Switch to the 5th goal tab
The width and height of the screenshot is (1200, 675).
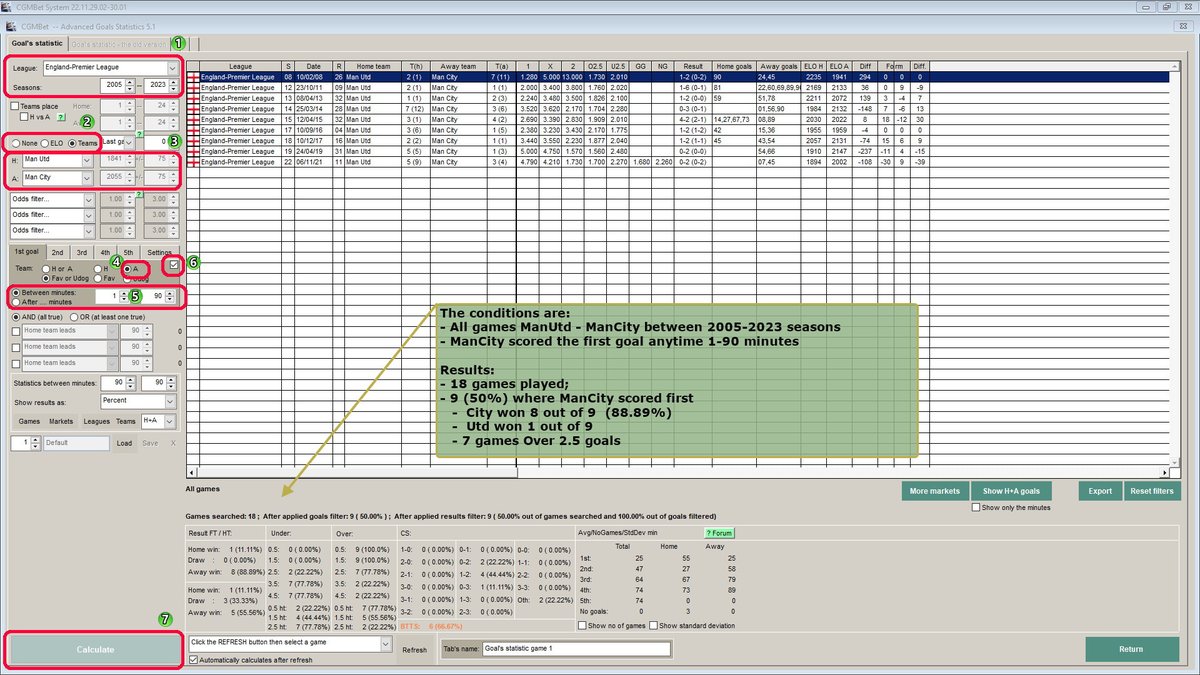128,253
